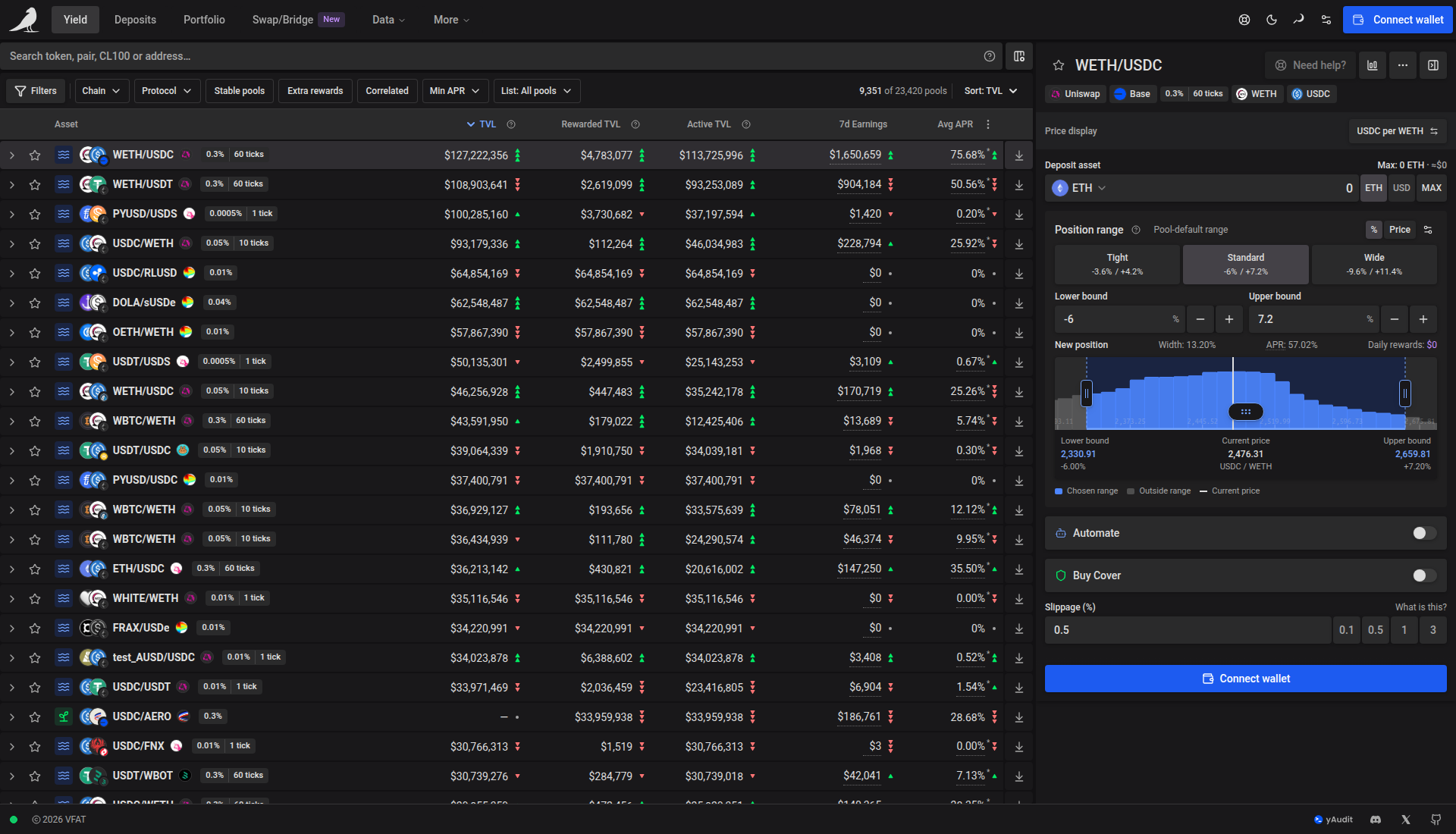This screenshot has width=1456, height=834.
Task: Open Swap/Bridge tab
Action: (298, 20)
